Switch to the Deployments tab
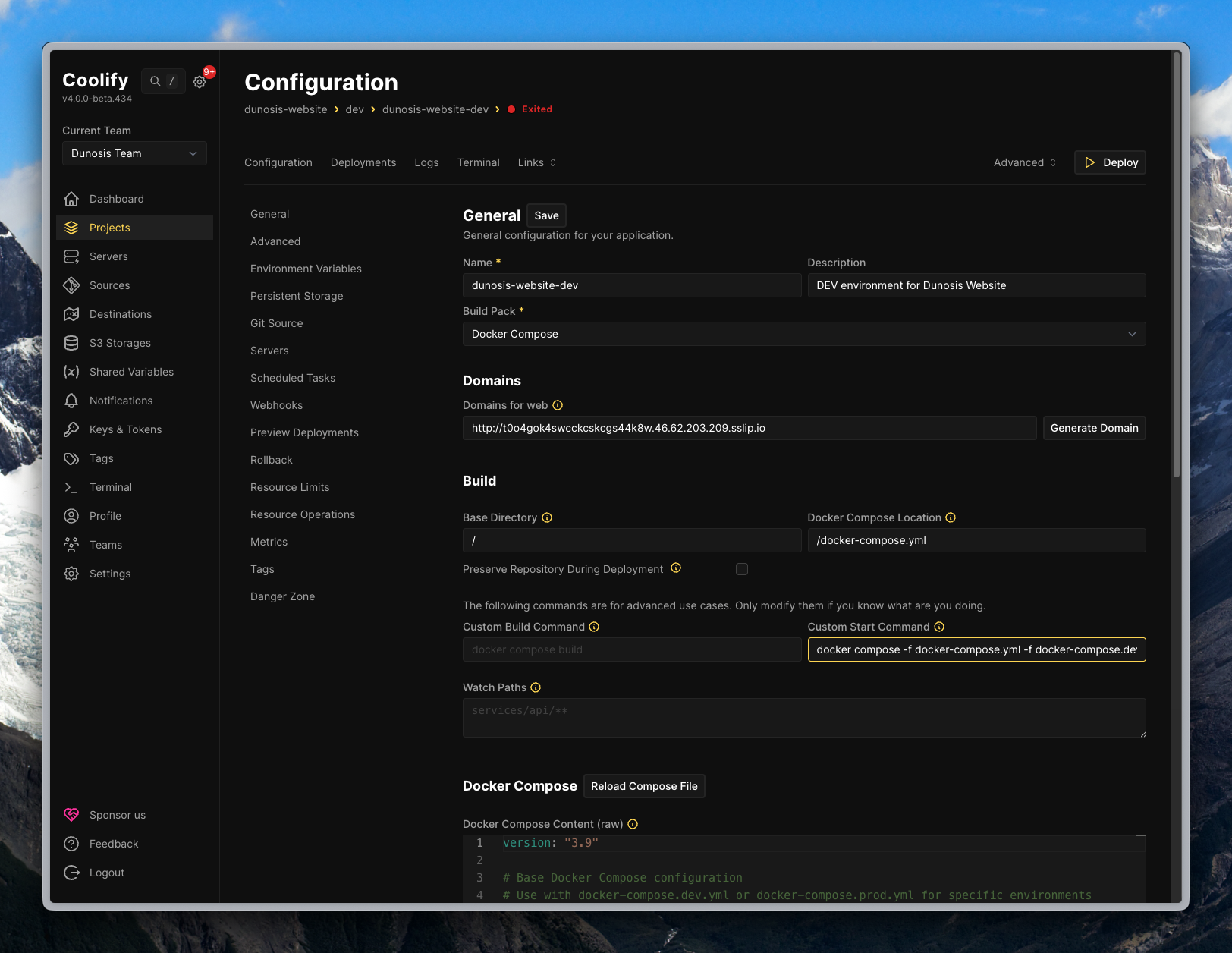Image resolution: width=1232 pixels, height=953 pixels. tap(363, 162)
